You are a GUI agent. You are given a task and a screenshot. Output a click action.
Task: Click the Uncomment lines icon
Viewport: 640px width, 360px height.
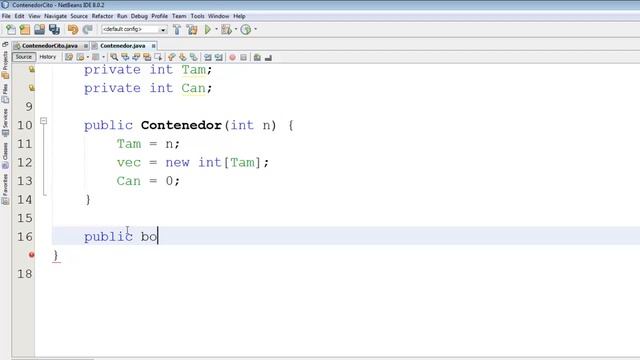(268, 58)
